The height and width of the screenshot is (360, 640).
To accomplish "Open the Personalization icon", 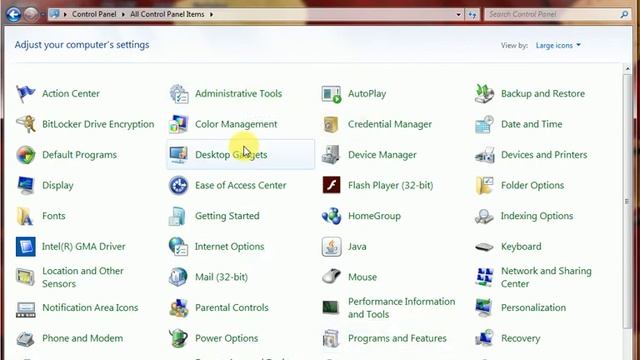I will [x=484, y=308].
